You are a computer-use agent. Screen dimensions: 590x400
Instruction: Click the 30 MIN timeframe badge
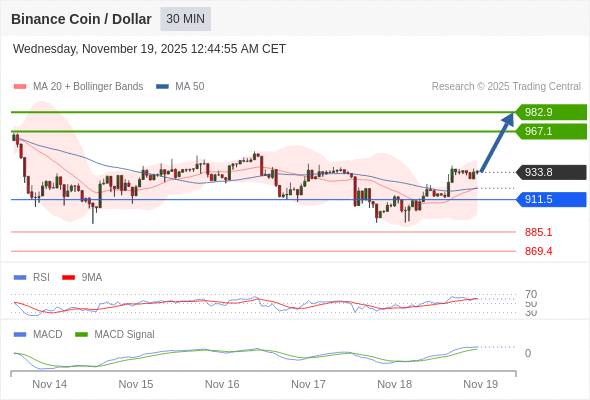(x=186, y=19)
